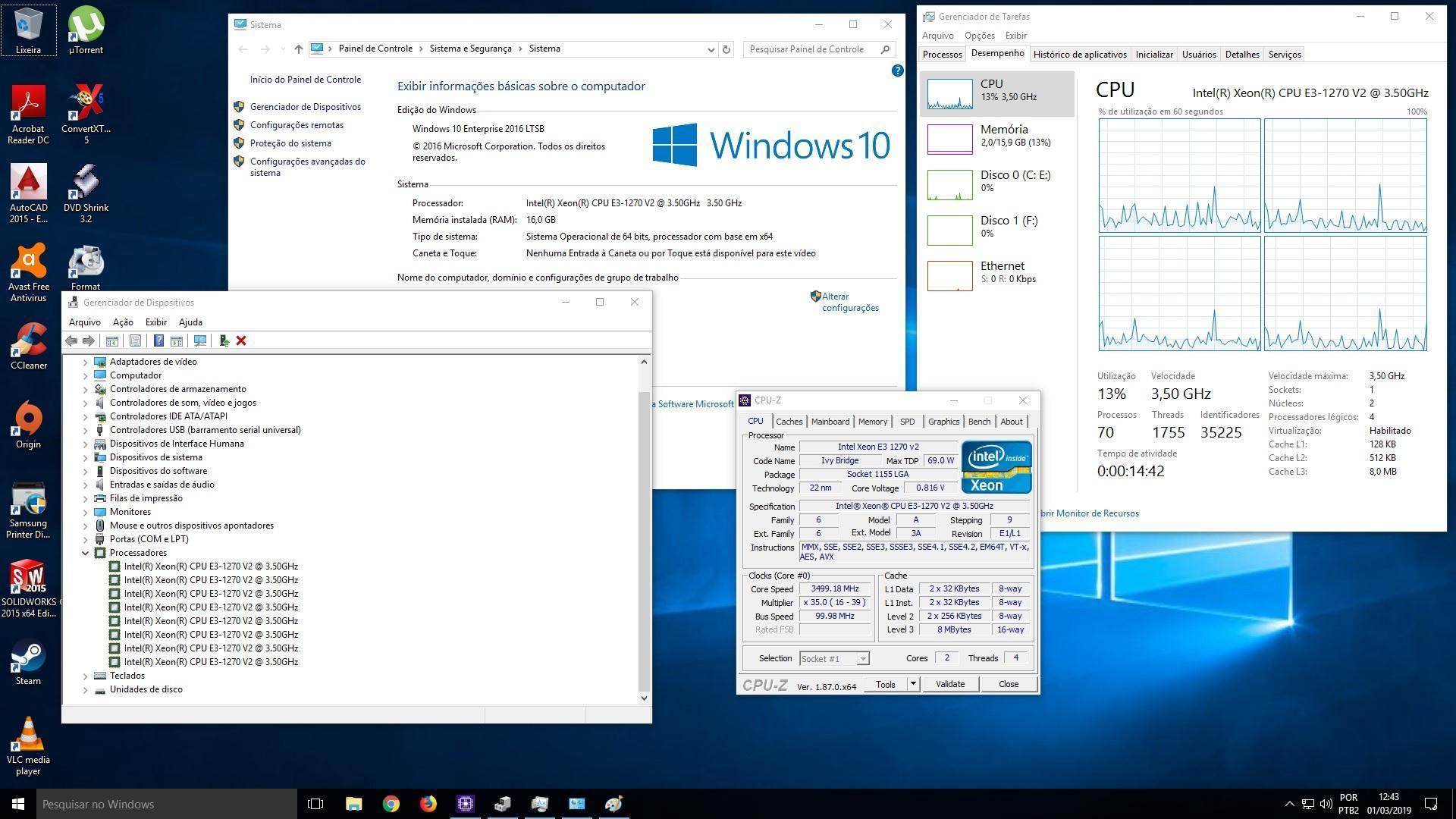The image size is (1456, 819).
Task: Click volume icon in system tray
Action: (1326, 804)
